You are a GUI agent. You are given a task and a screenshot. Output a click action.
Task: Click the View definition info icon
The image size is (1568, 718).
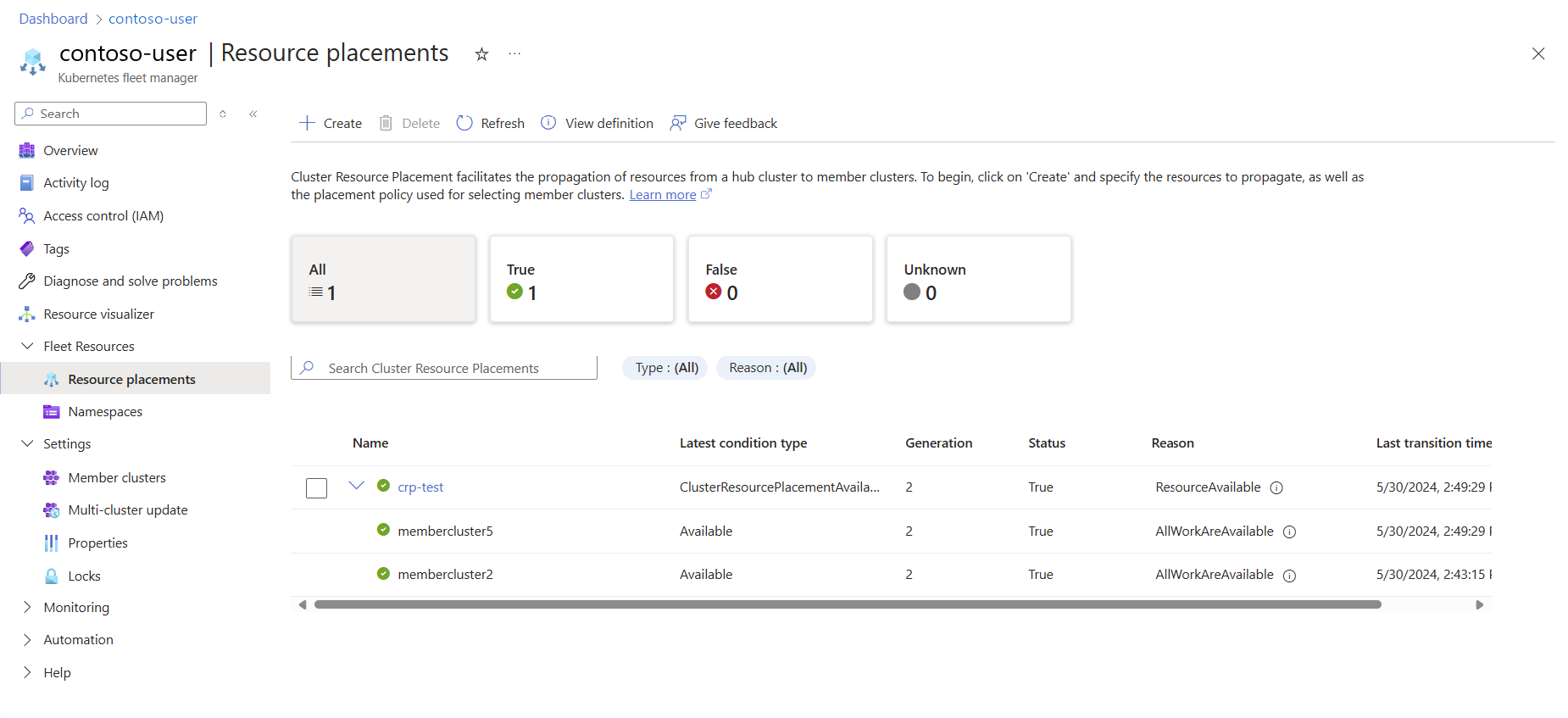tap(548, 123)
